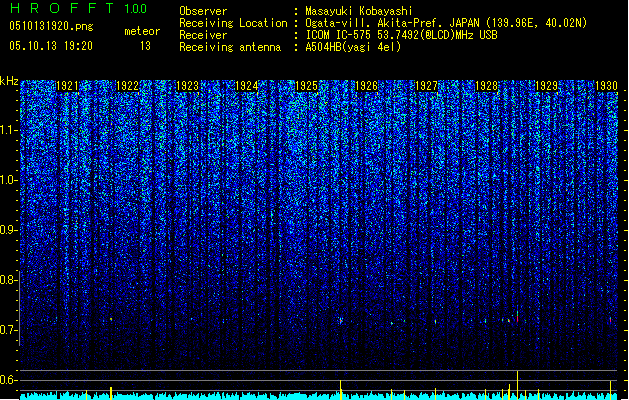Click the 1.1 kHz axis label
The height and width of the screenshot is (400, 629).
pos(9,130)
